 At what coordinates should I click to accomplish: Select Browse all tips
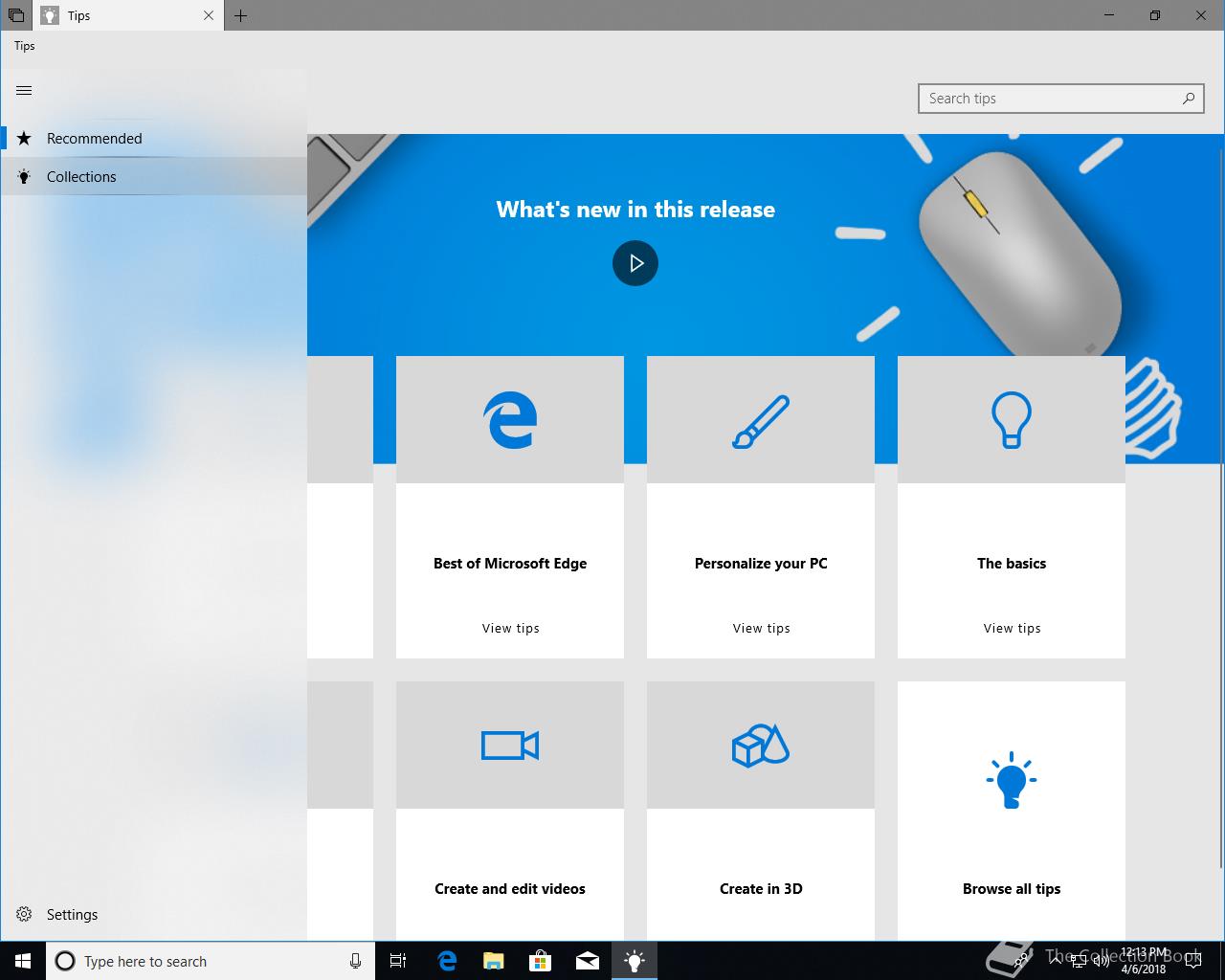click(1012, 888)
